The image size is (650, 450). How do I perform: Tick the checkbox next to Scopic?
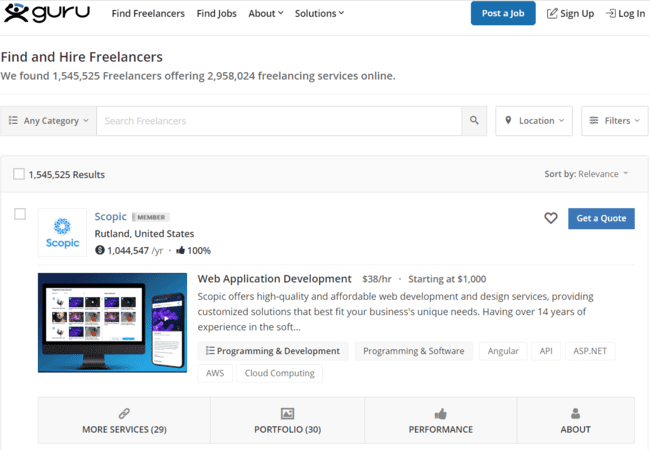(20, 214)
